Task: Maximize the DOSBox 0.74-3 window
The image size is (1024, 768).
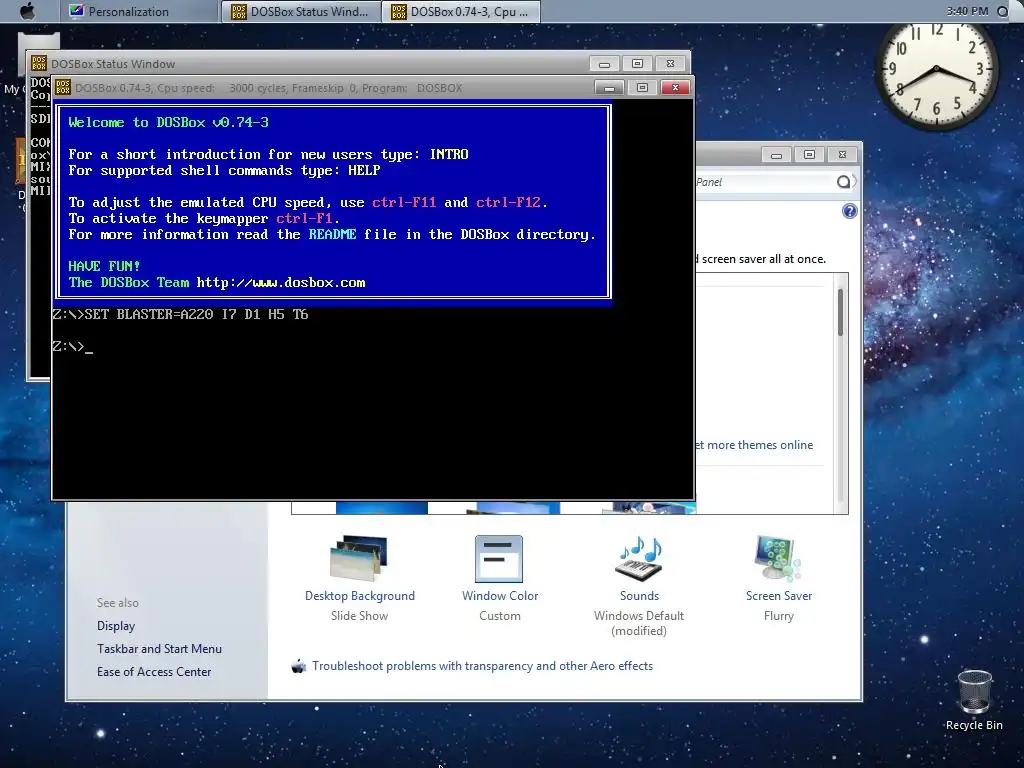Action: pyautogui.click(x=642, y=88)
